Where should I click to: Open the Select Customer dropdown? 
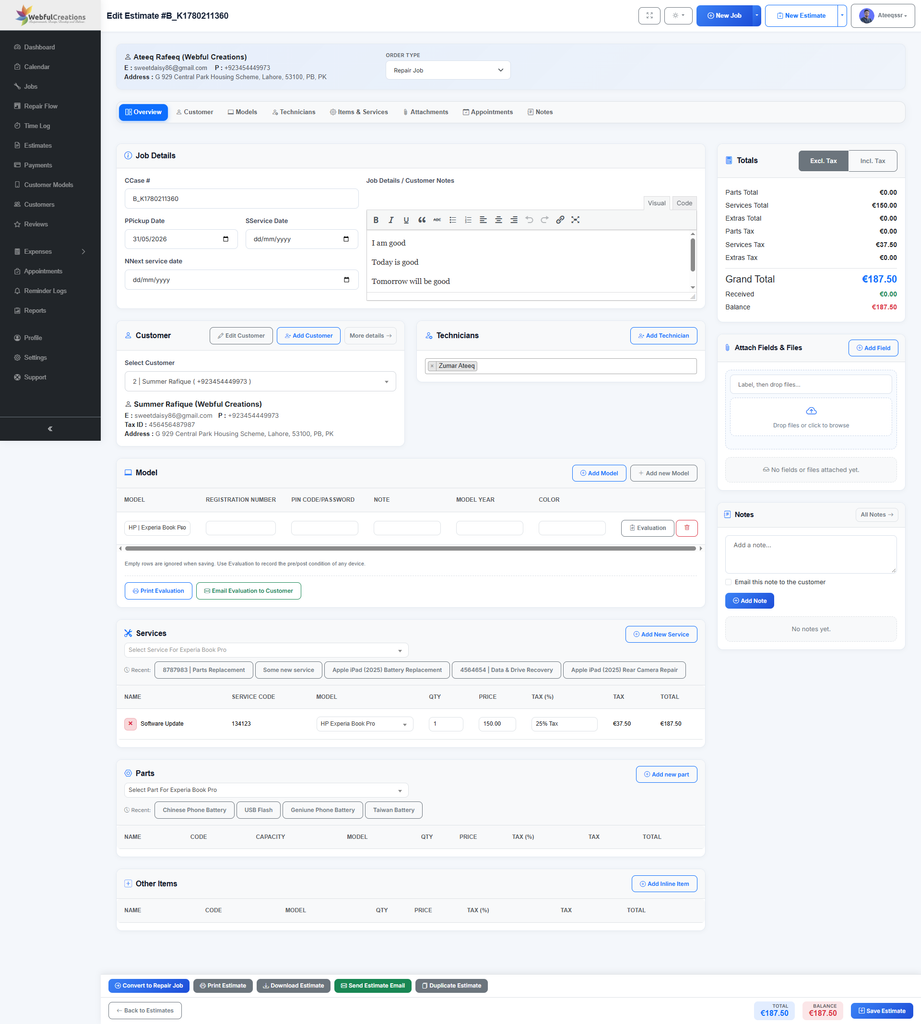tap(260, 381)
